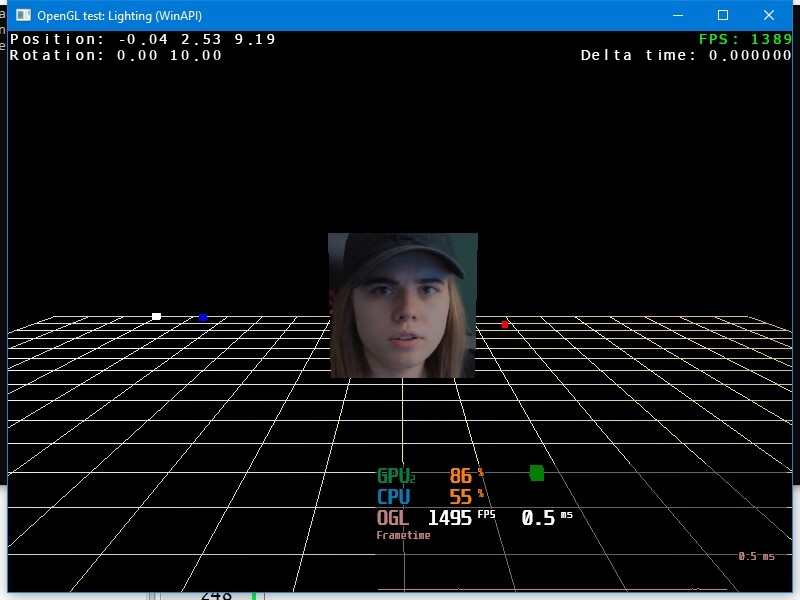Screen dimensions: 800x600
Task: Select the green cube on the grid
Action: tap(537, 473)
